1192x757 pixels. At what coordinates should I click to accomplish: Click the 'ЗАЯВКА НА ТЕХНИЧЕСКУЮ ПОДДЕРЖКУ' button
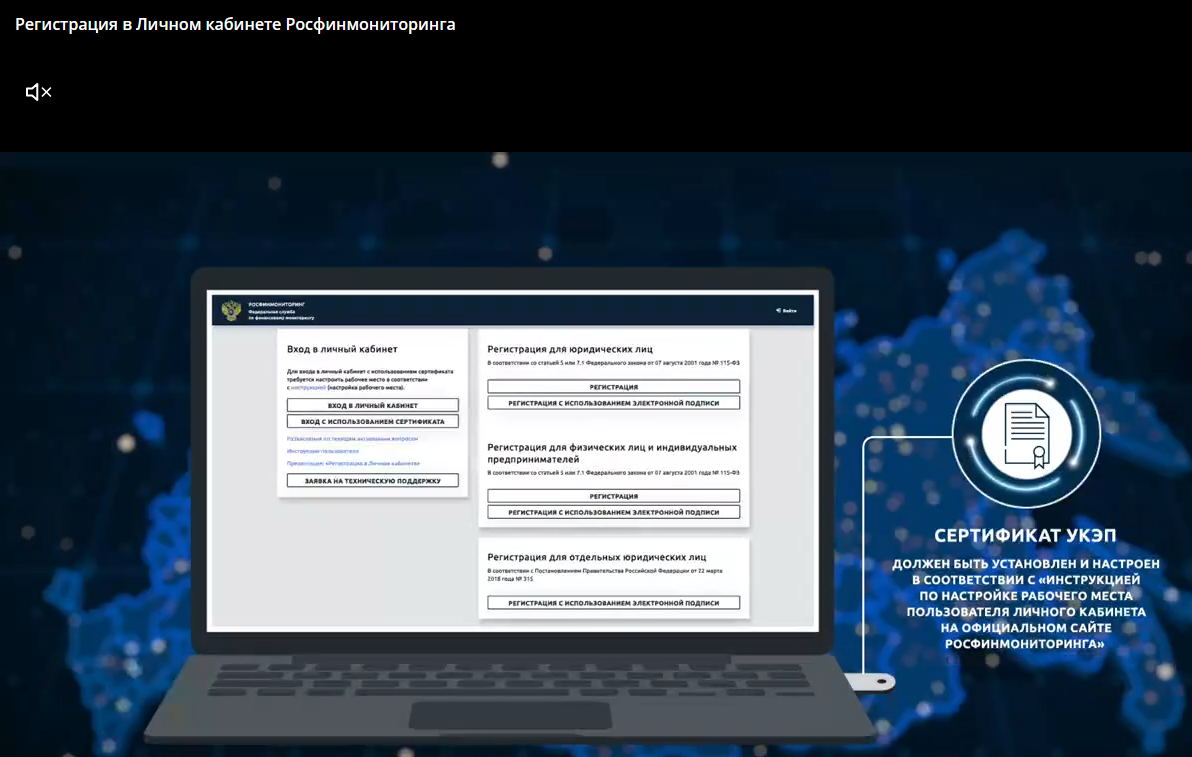tap(372, 480)
